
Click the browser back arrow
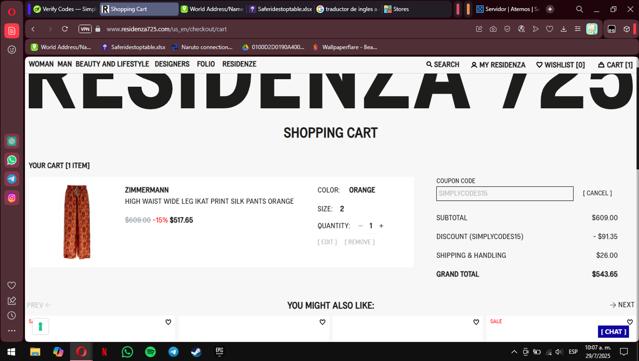[33, 29]
